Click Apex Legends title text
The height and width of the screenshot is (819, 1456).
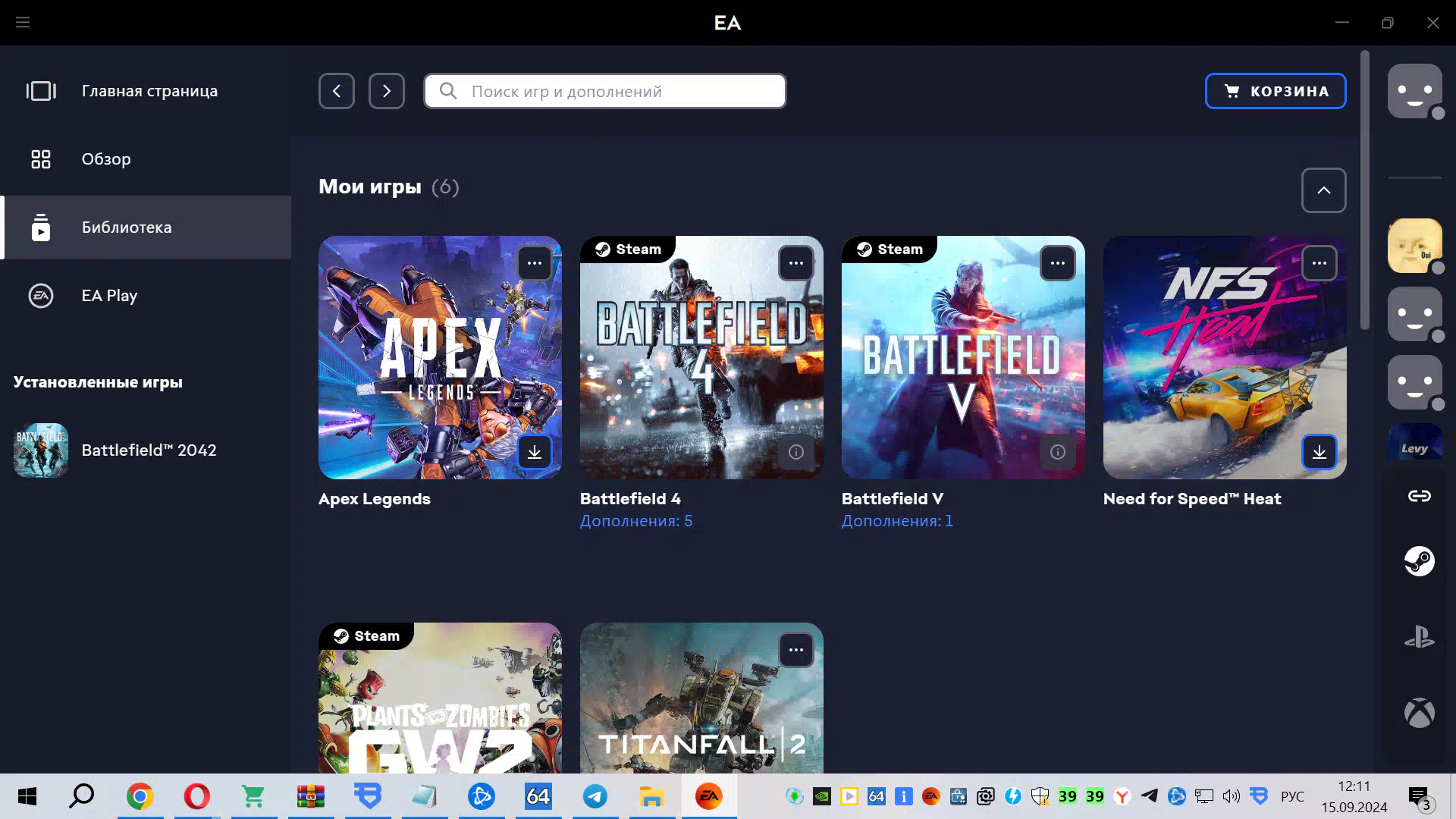click(375, 499)
